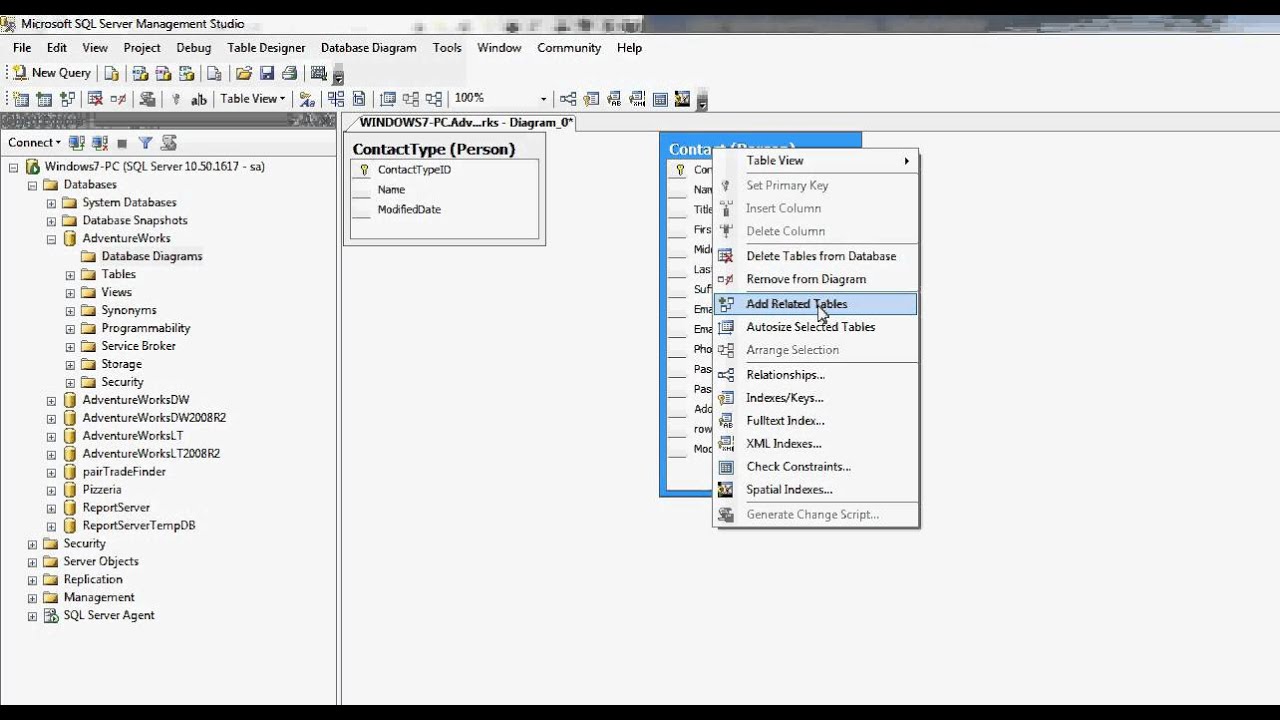Collapse the Windows7-PC server node
Screen dimensions: 1280x720
pos(14,167)
